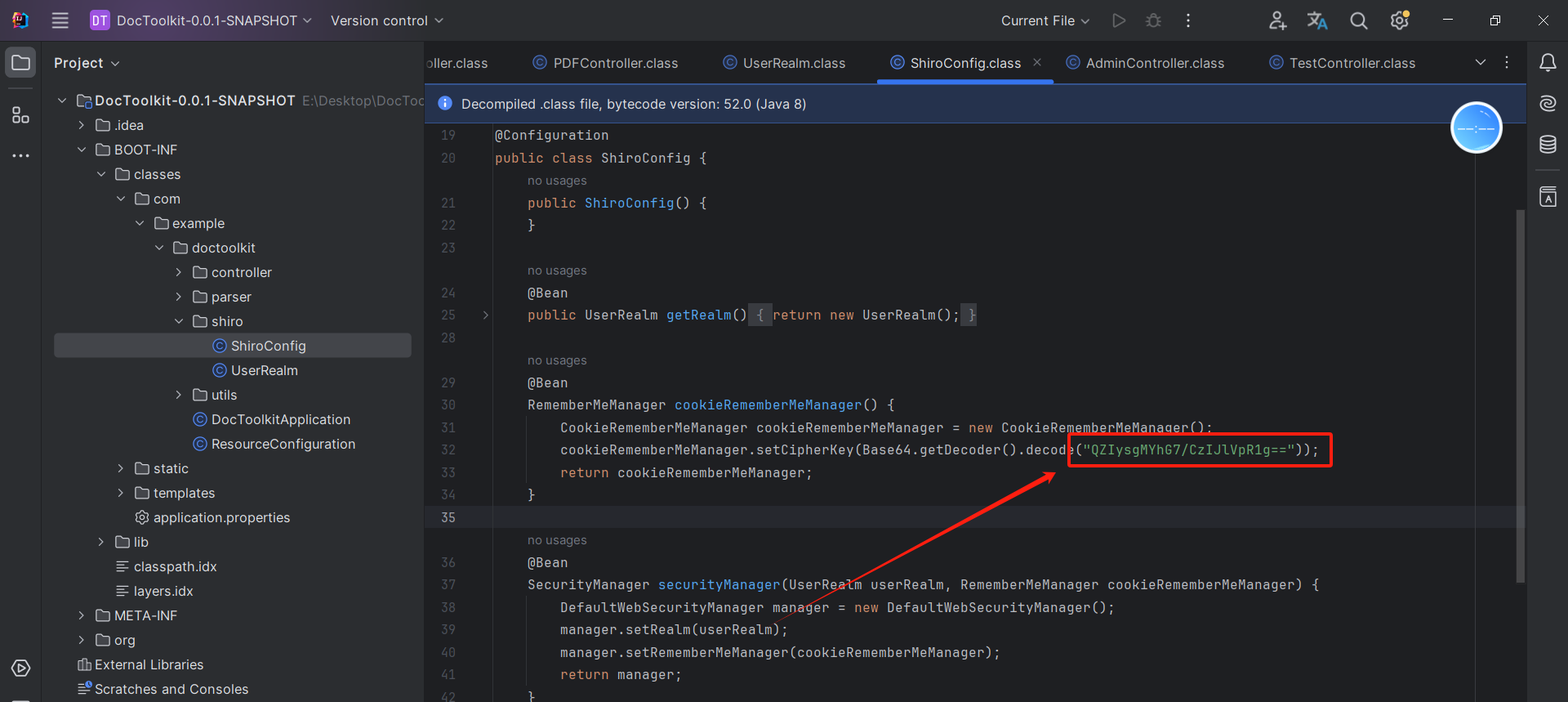Expand the utils package

pyautogui.click(x=179, y=395)
